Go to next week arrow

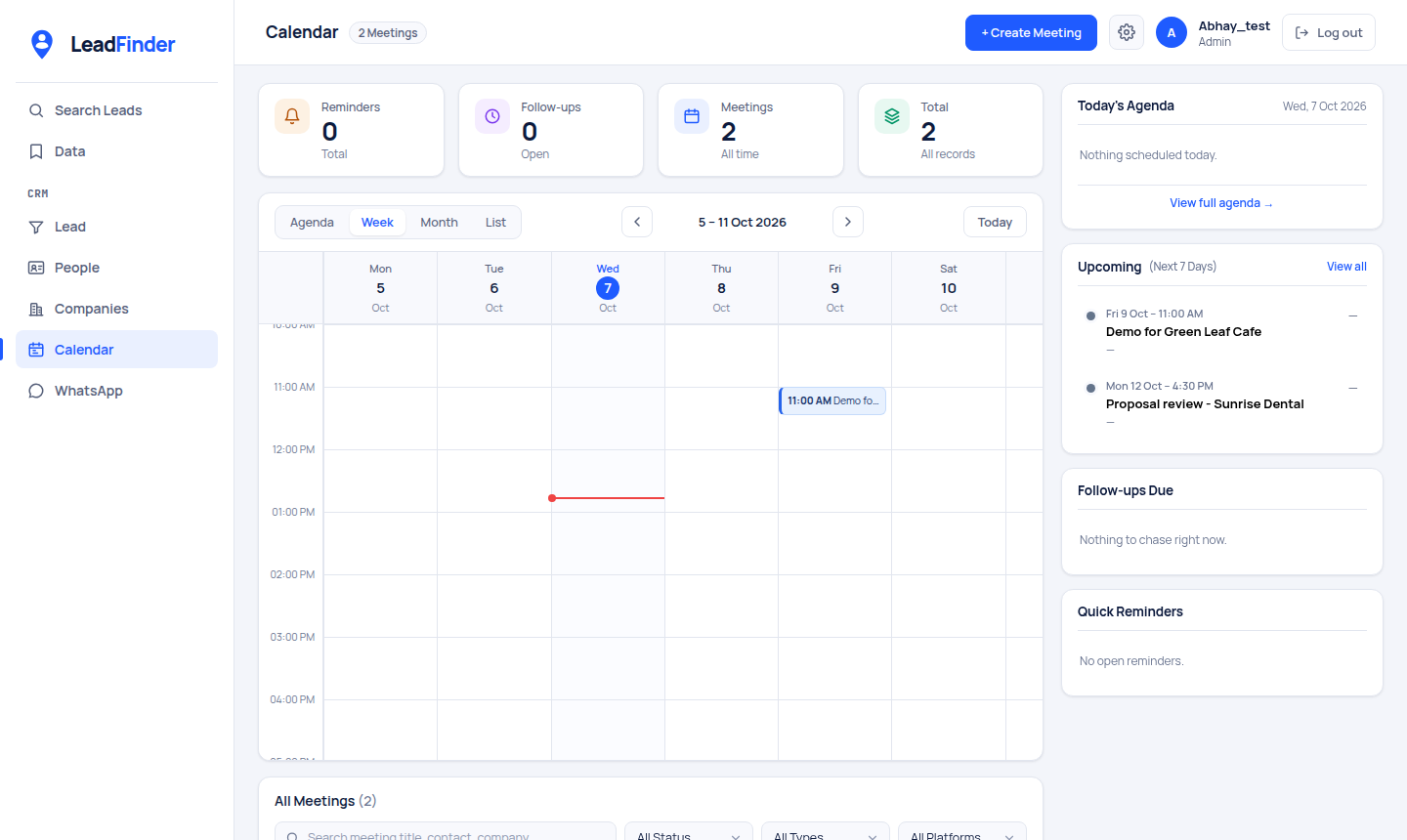pos(848,222)
